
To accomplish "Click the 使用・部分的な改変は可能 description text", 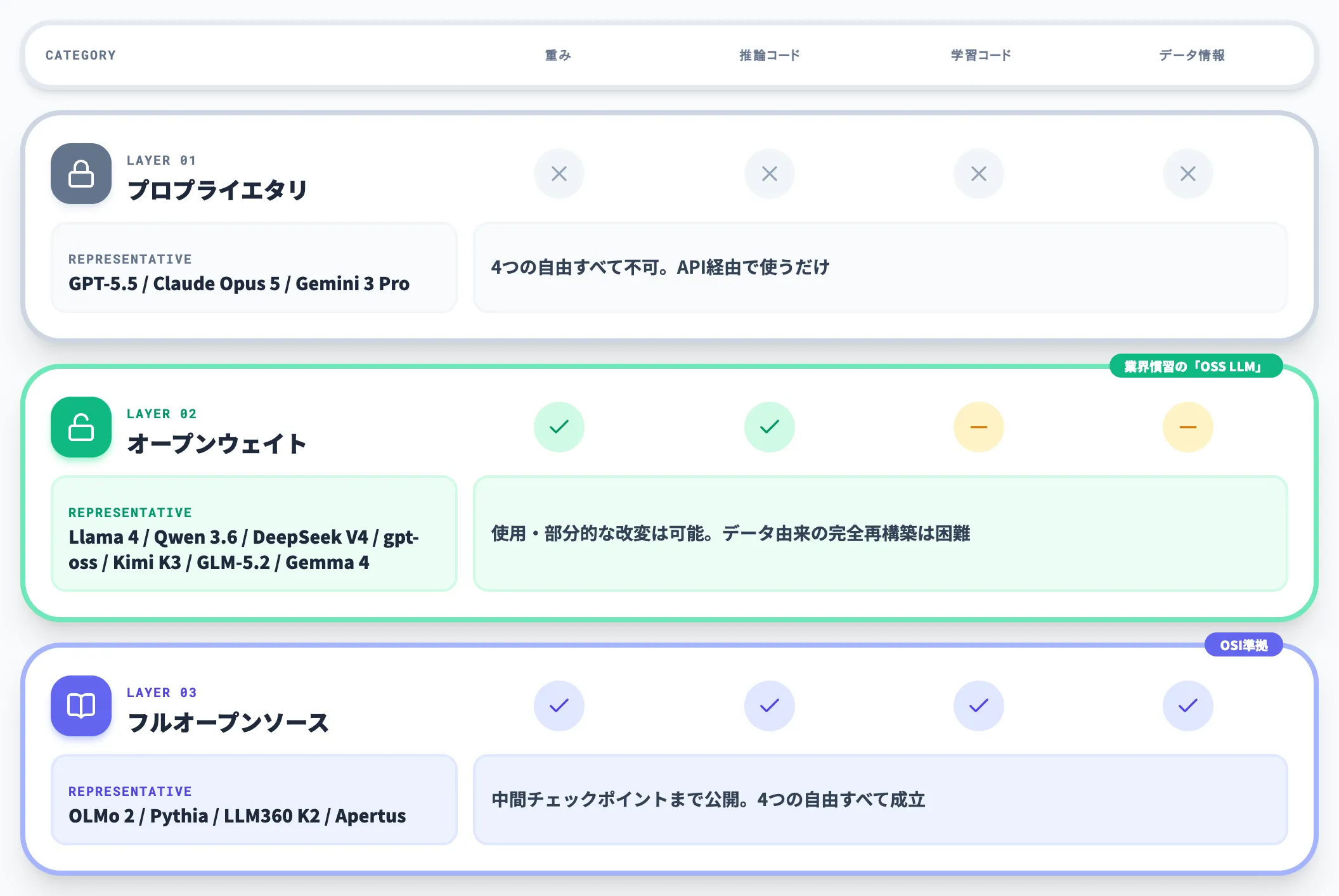I will 730,534.
